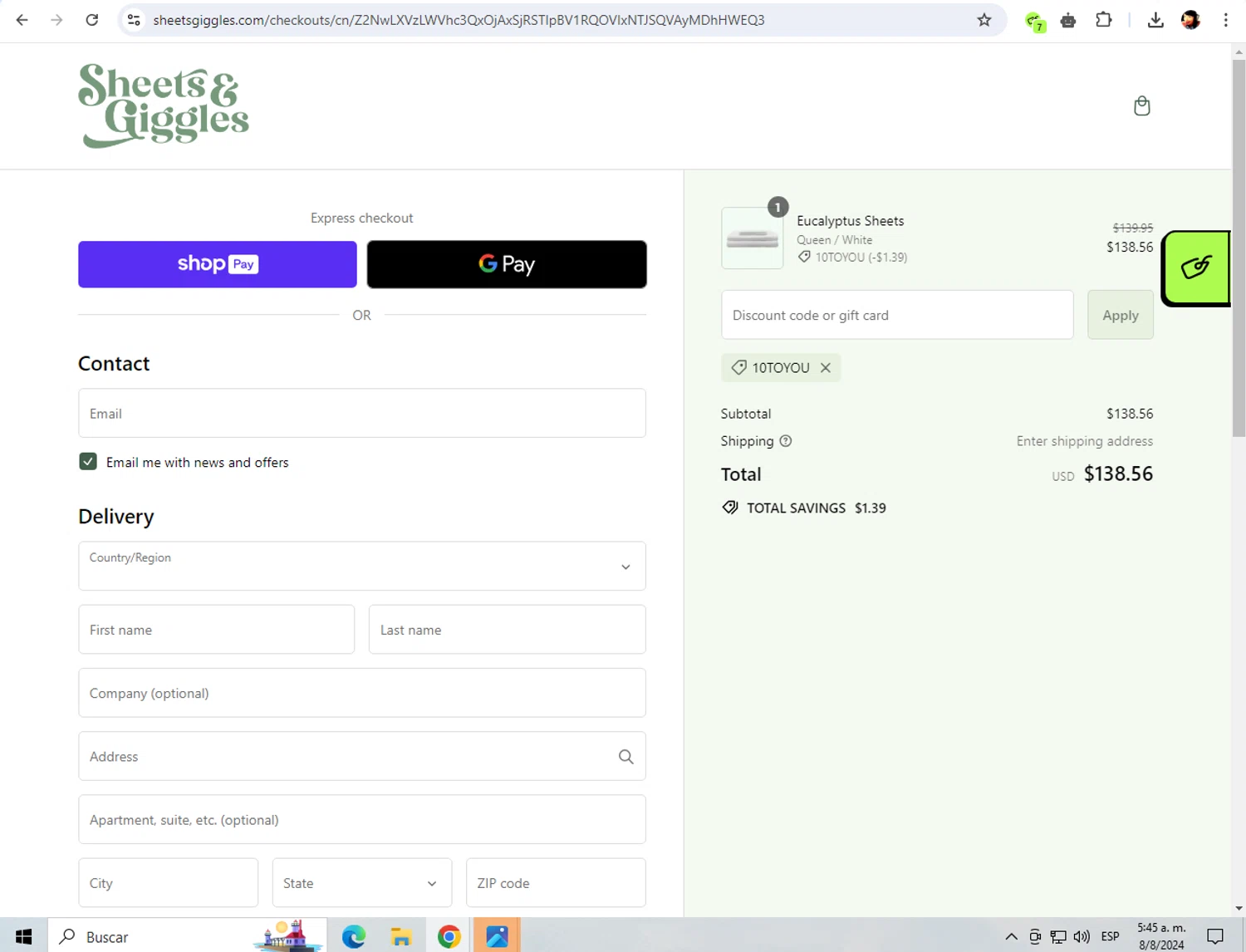
Task: Pay with Shop Pay
Action: point(218,264)
